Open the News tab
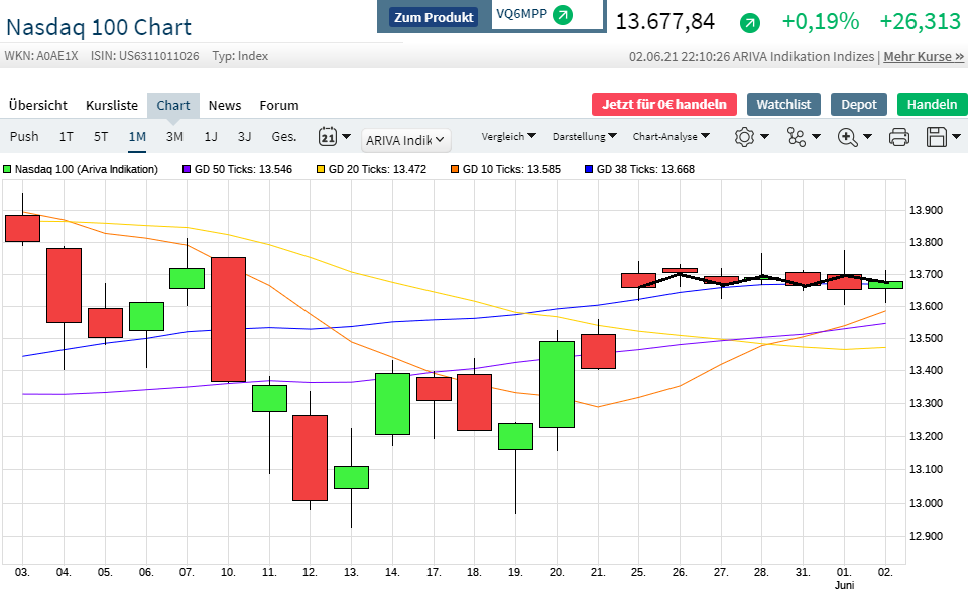This screenshot has width=975, height=592. click(x=224, y=105)
